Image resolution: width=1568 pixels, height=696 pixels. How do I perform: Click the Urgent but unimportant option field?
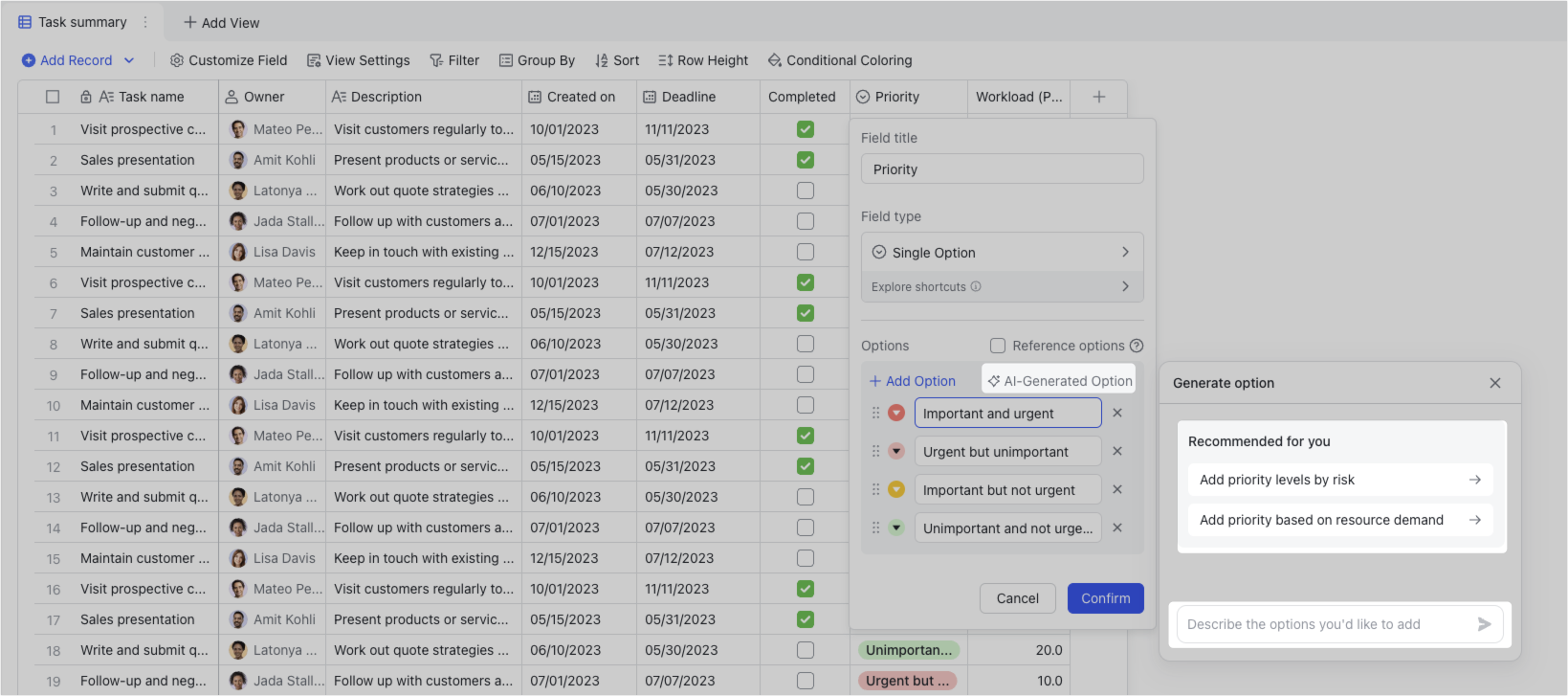coord(1008,452)
